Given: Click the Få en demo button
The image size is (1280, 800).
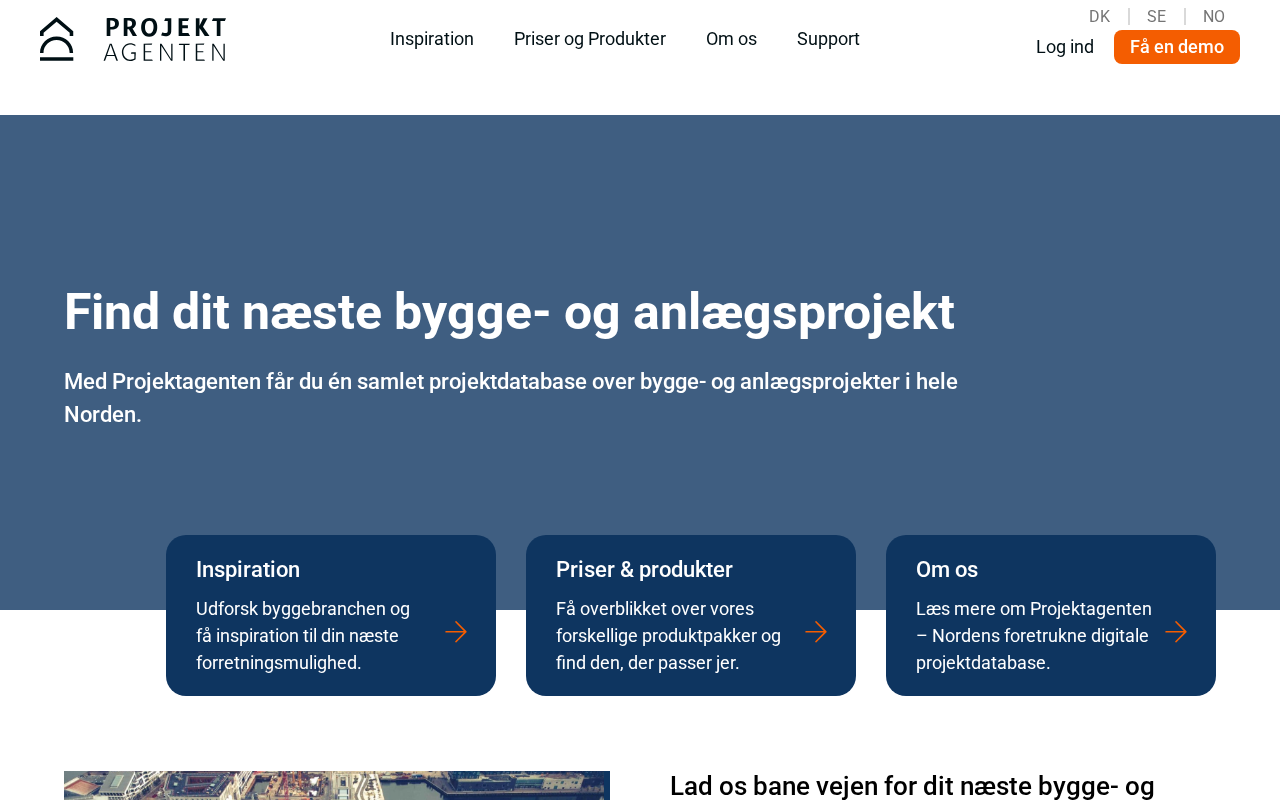Looking at the screenshot, I should (x=1177, y=47).
